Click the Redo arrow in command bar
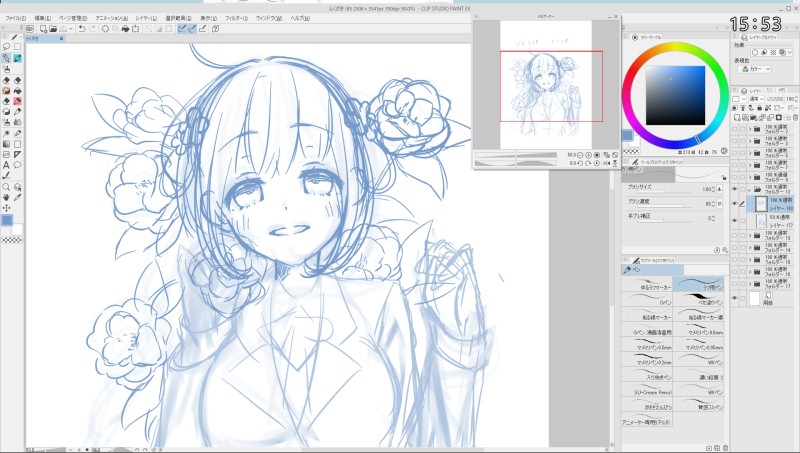Screen dimensions: 800x453 pos(92,29)
